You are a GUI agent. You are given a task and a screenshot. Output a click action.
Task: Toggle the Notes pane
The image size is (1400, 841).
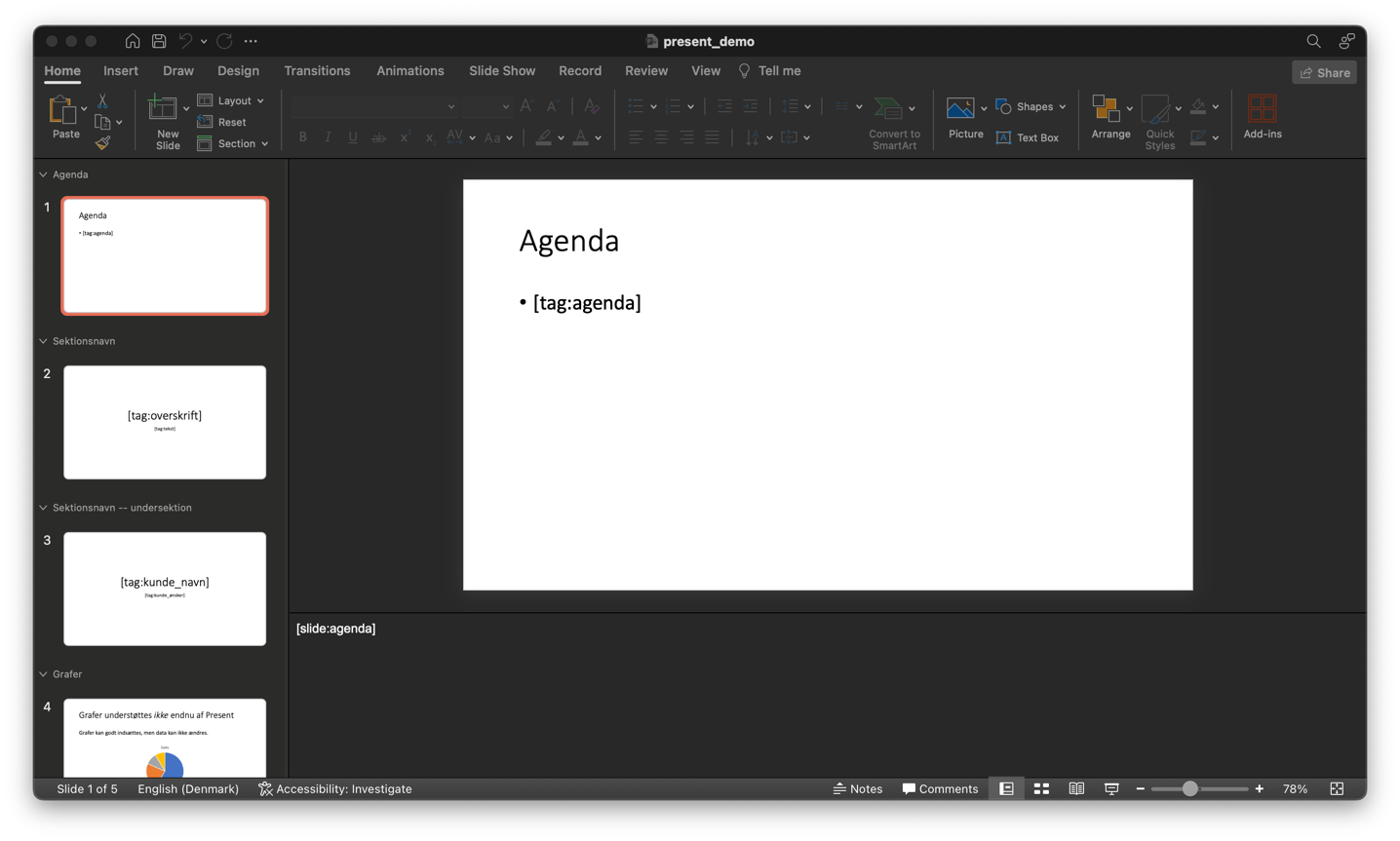tap(858, 788)
